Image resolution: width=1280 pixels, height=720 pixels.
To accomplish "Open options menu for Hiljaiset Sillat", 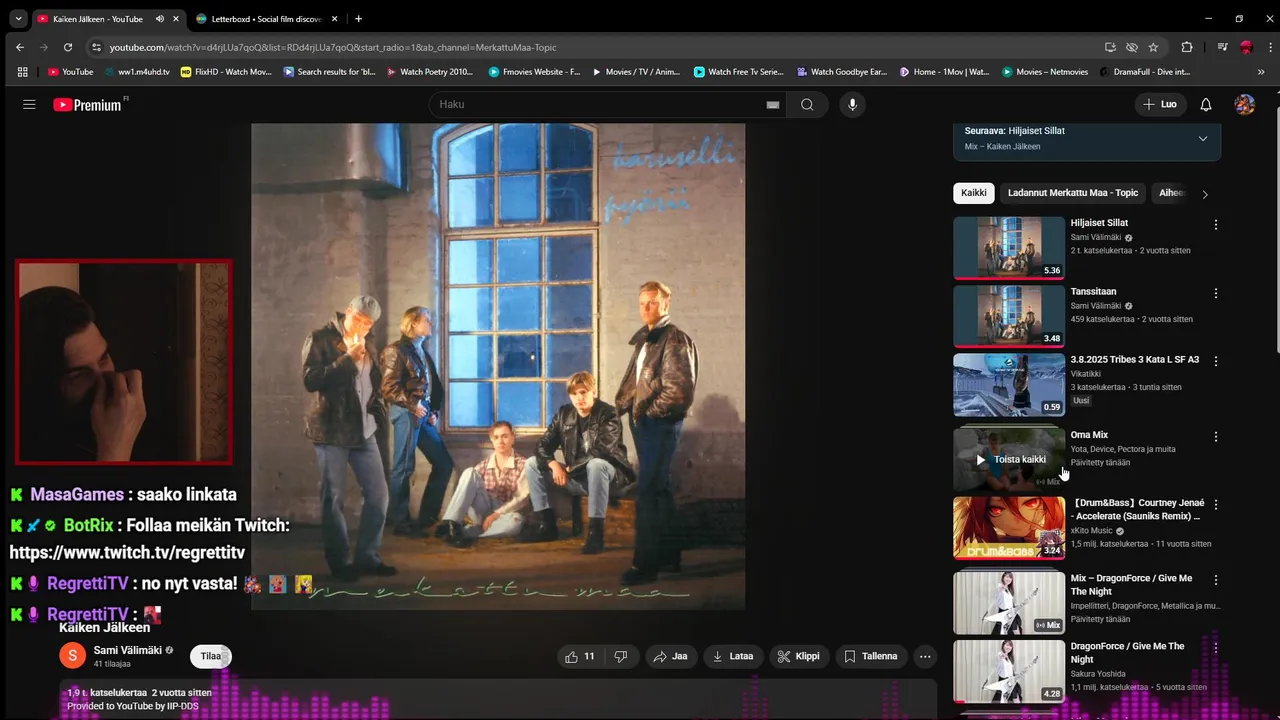I will (1216, 225).
